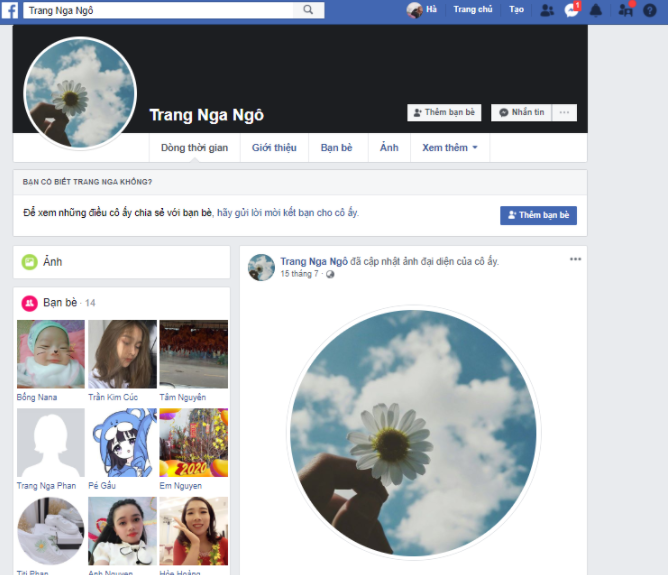Open the Bạn bè section heading link
The image size is (668, 575).
[60, 302]
